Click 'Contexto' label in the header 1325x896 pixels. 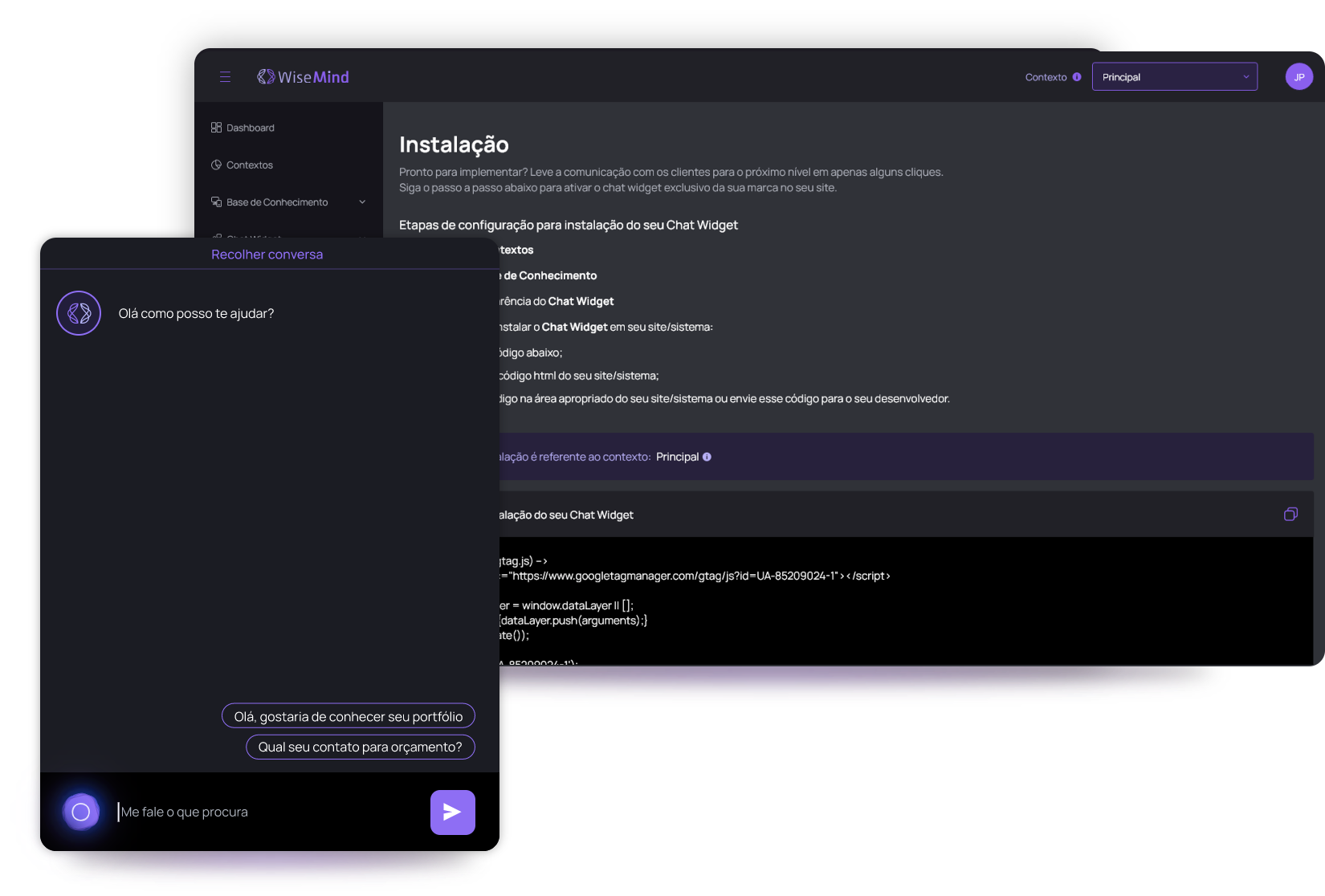pos(1046,77)
